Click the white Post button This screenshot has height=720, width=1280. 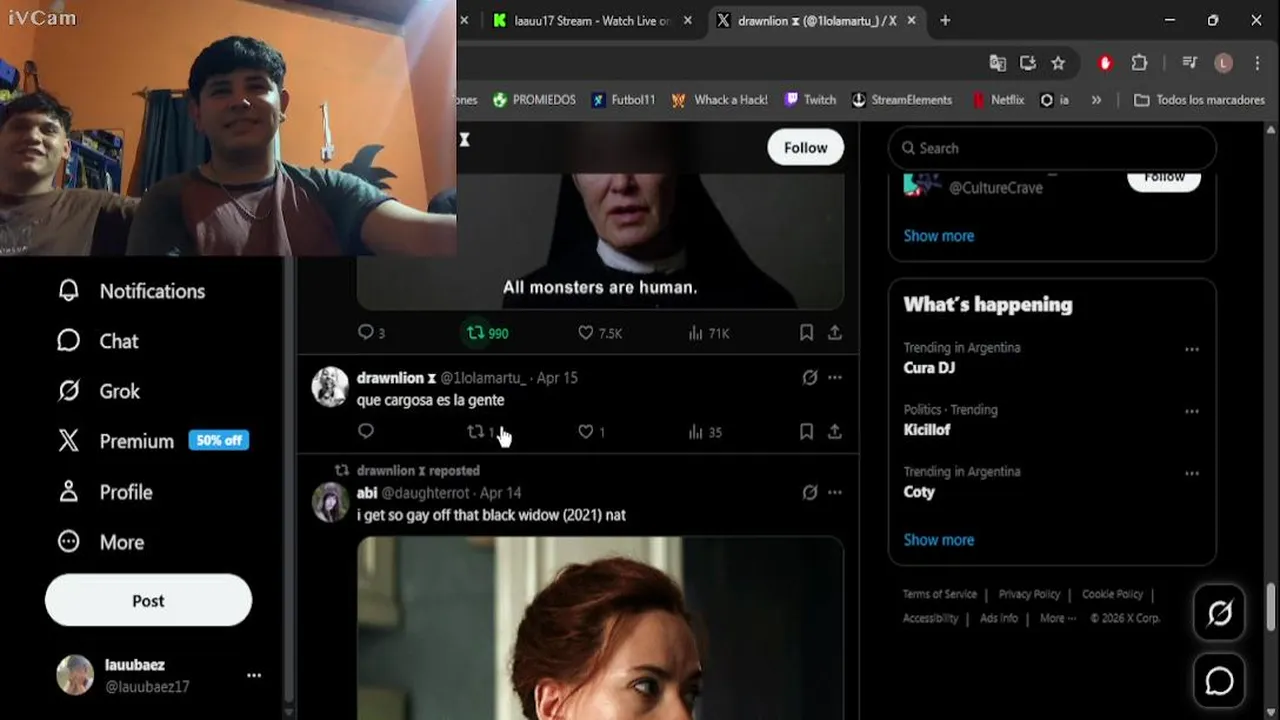(148, 600)
